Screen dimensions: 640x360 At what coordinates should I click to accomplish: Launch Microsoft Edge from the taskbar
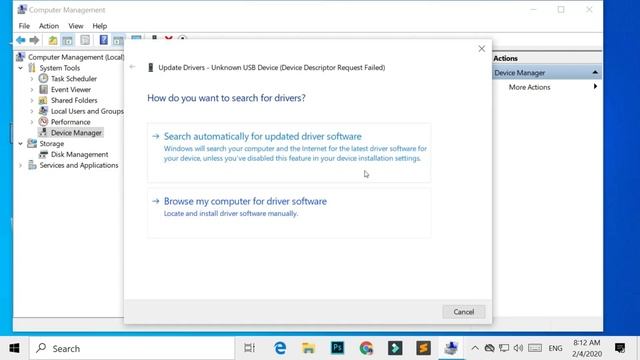tap(280, 348)
